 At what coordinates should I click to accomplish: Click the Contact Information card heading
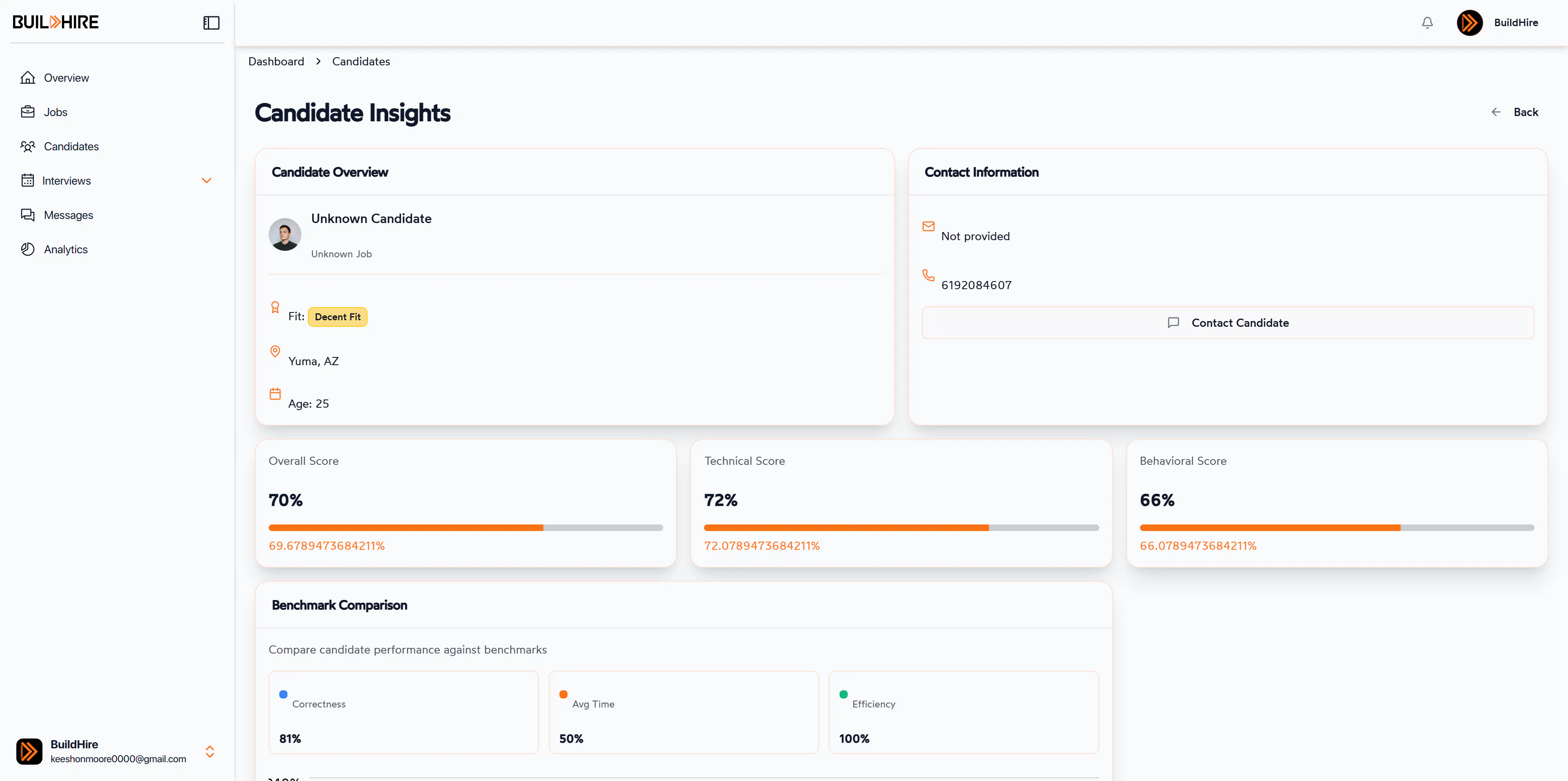tap(981, 172)
